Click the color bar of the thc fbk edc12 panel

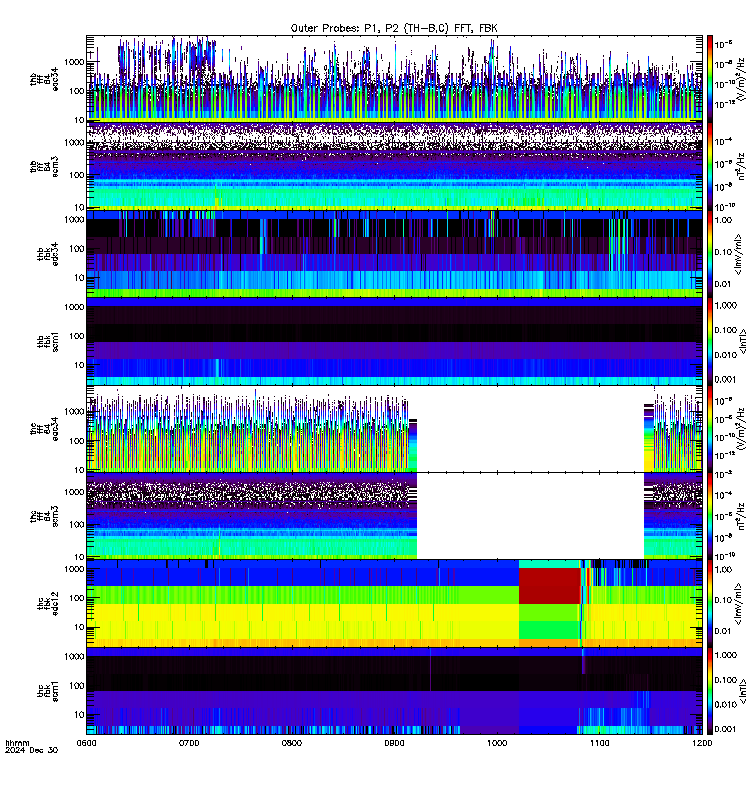(709, 604)
